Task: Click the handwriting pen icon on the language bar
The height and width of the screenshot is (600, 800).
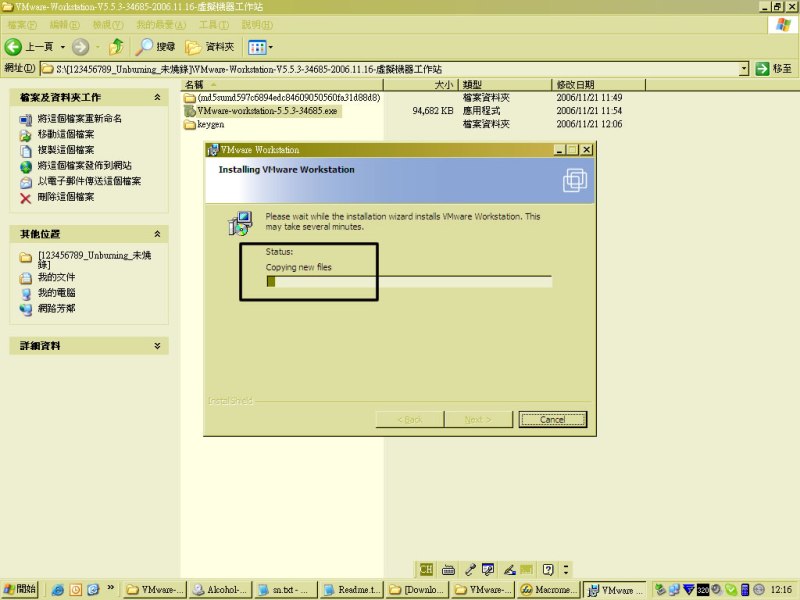Action: (x=509, y=569)
